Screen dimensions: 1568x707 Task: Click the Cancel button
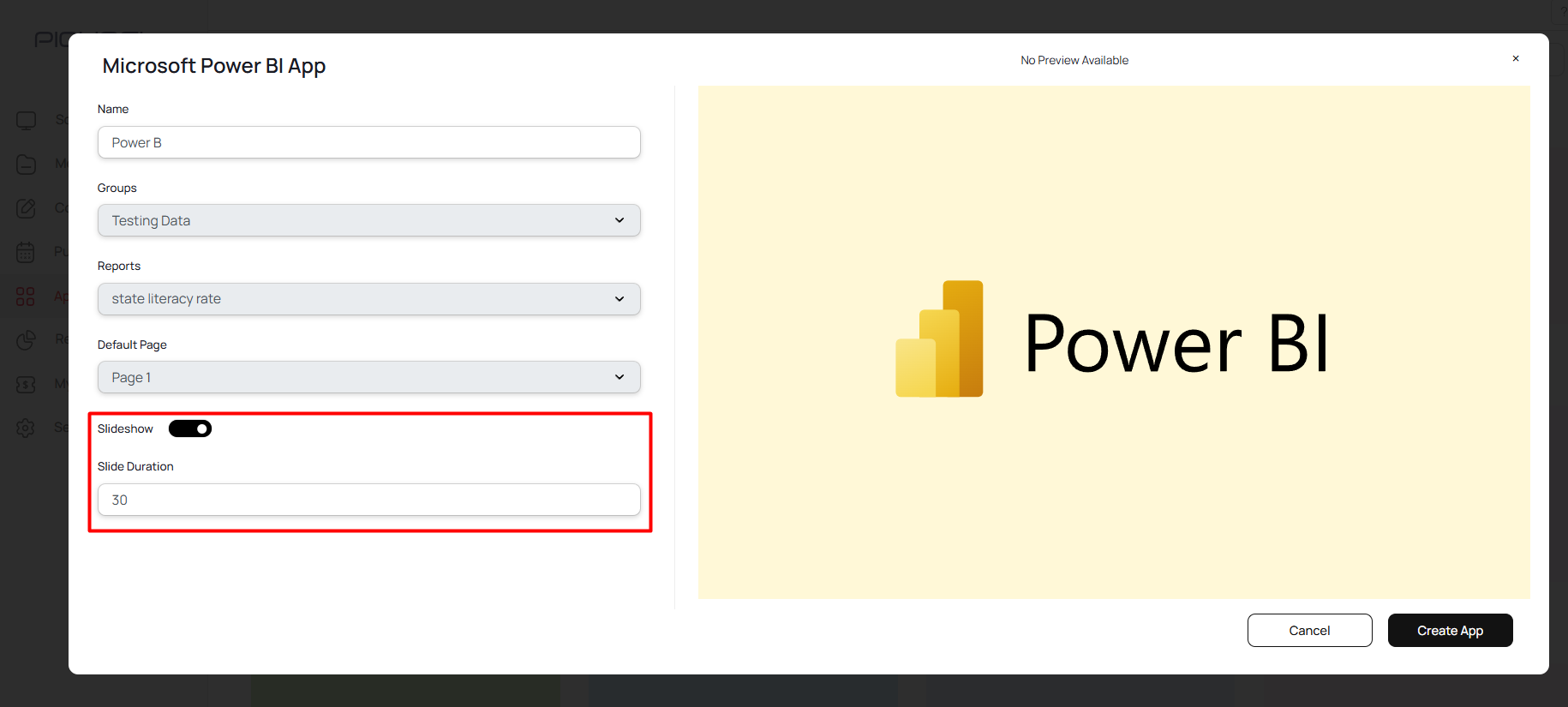pos(1309,631)
